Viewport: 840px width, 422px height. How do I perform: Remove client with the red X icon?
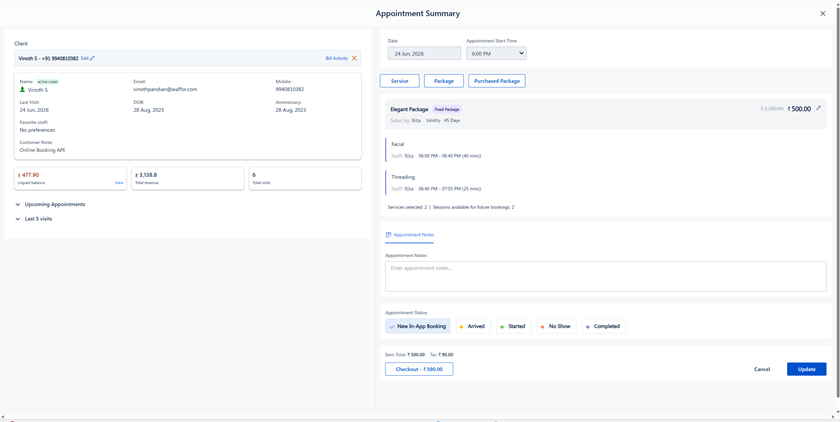[354, 58]
